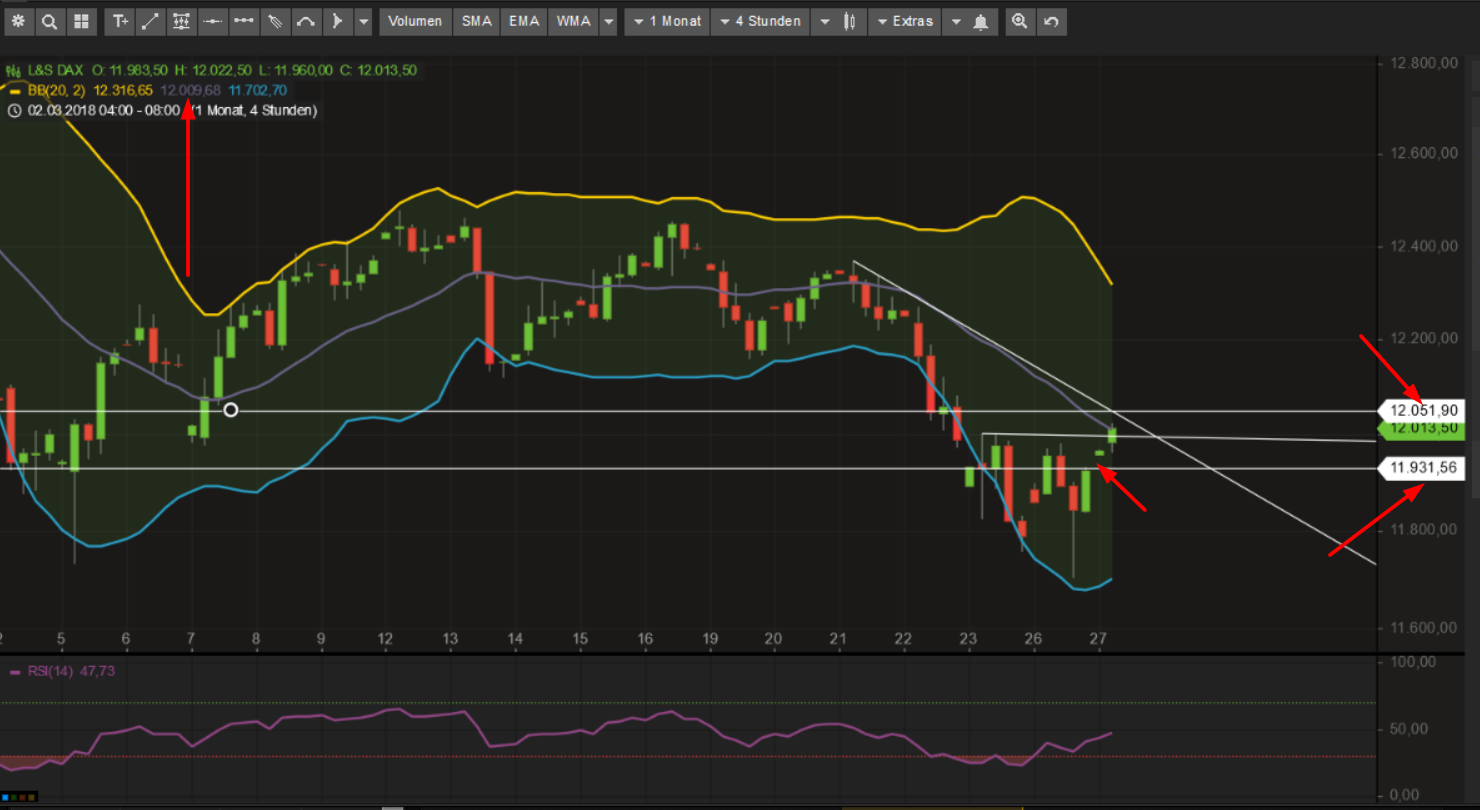Add the WMA indicator
The width and height of the screenshot is (1480, 810).
pyautogui.click(x=573, y=21)
